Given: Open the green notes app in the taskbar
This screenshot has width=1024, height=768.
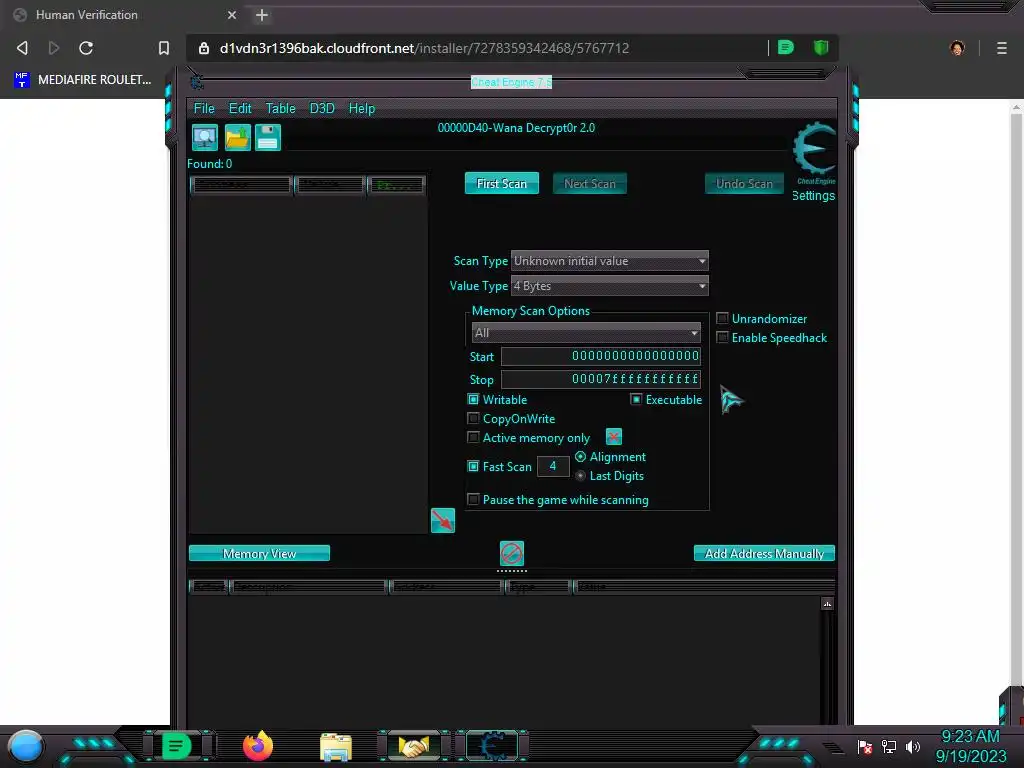Looking at the screenshot, I should click(x=176, y=746).
